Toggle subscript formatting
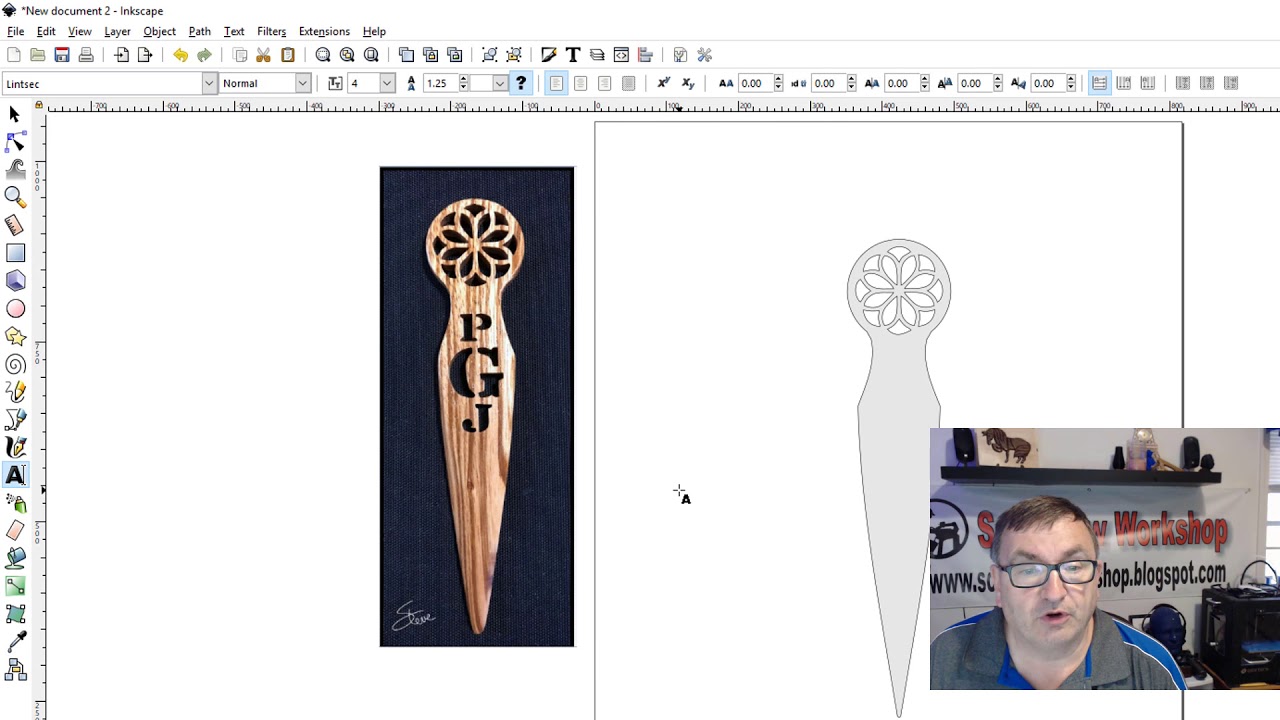This screenshot has width=1280, height=720. (687, 83)
